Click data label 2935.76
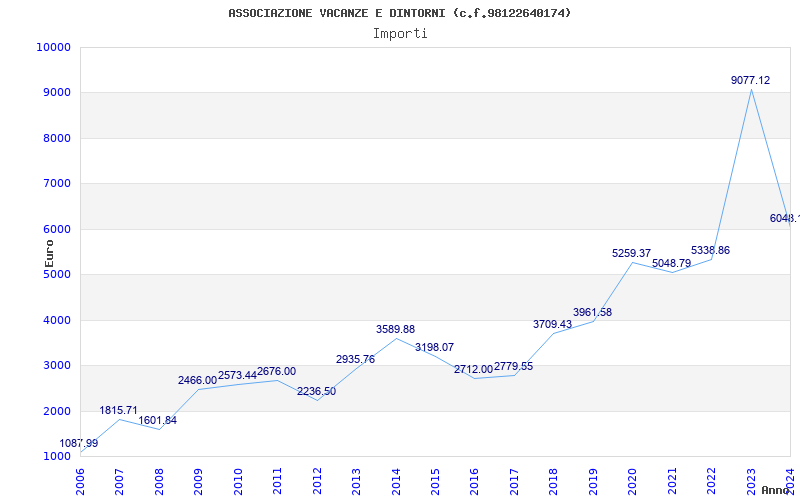The width and height of the screenshot is (800, 500). click(x=356, y=359)
